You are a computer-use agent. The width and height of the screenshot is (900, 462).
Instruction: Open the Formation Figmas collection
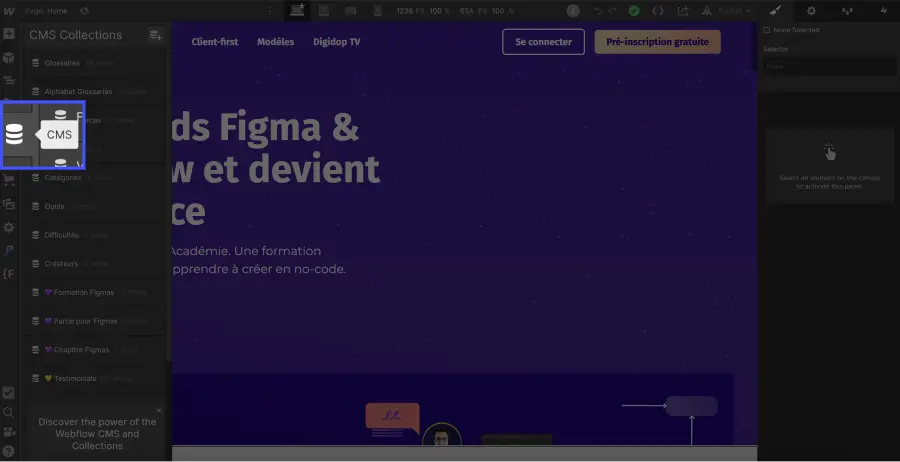pos(95,293)
